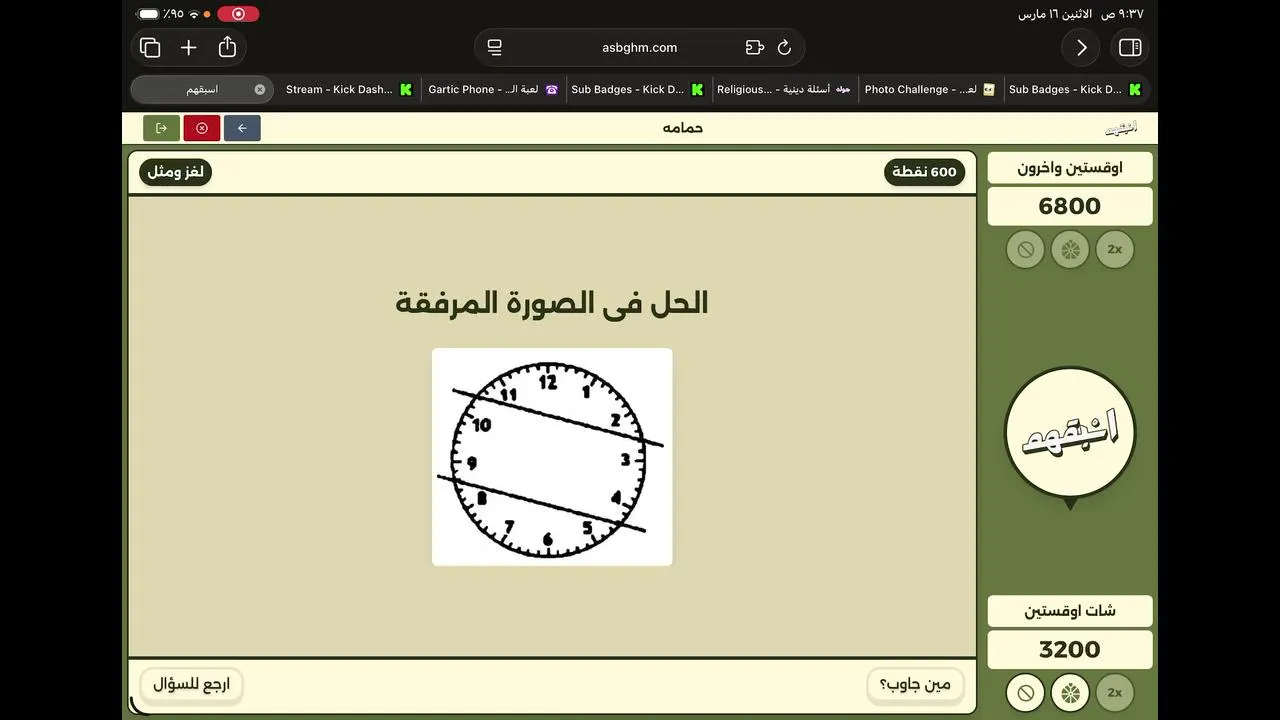
Task: Click ارجع للسؤال button
Action: (192, 685)
